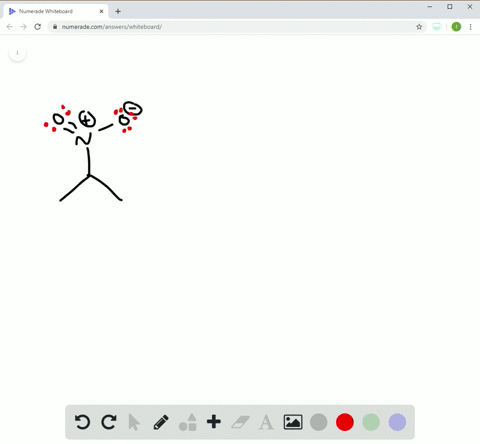Choose the lavender color swatch

[397, 422]
